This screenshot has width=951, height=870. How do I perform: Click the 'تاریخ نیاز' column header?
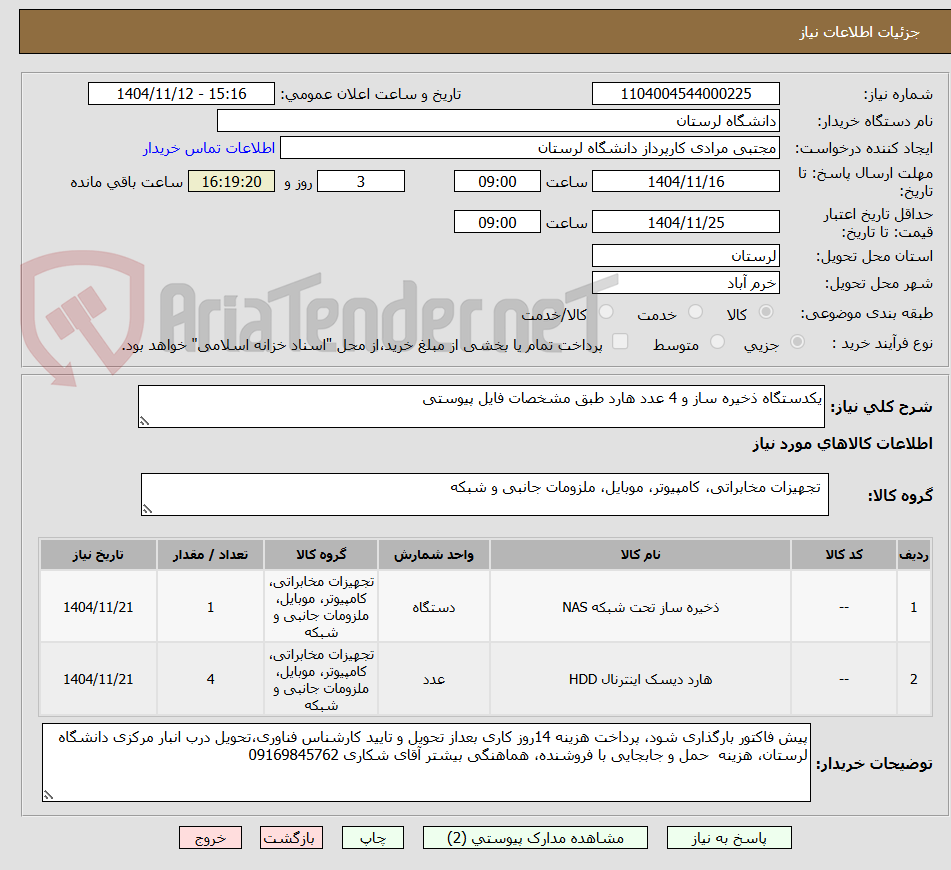[x=98, y=555]
